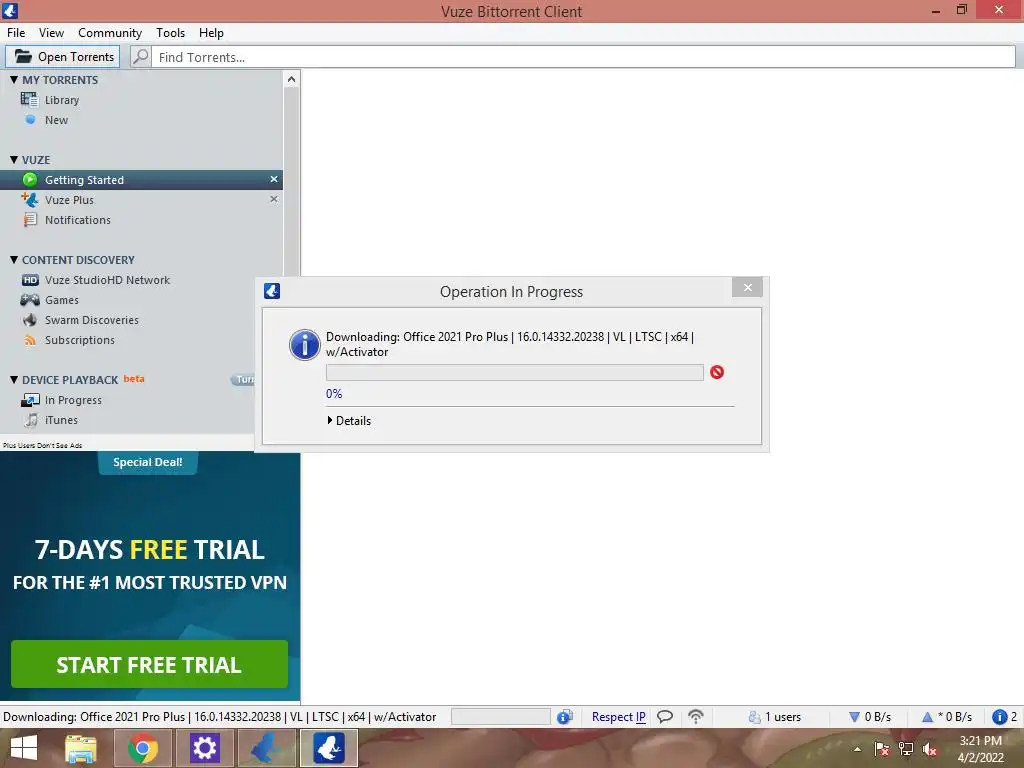The width and height of the screenshot is (1024, 768).
Task: Collapse the CONTENT DISCOVERY section
Action: point(14,259)
